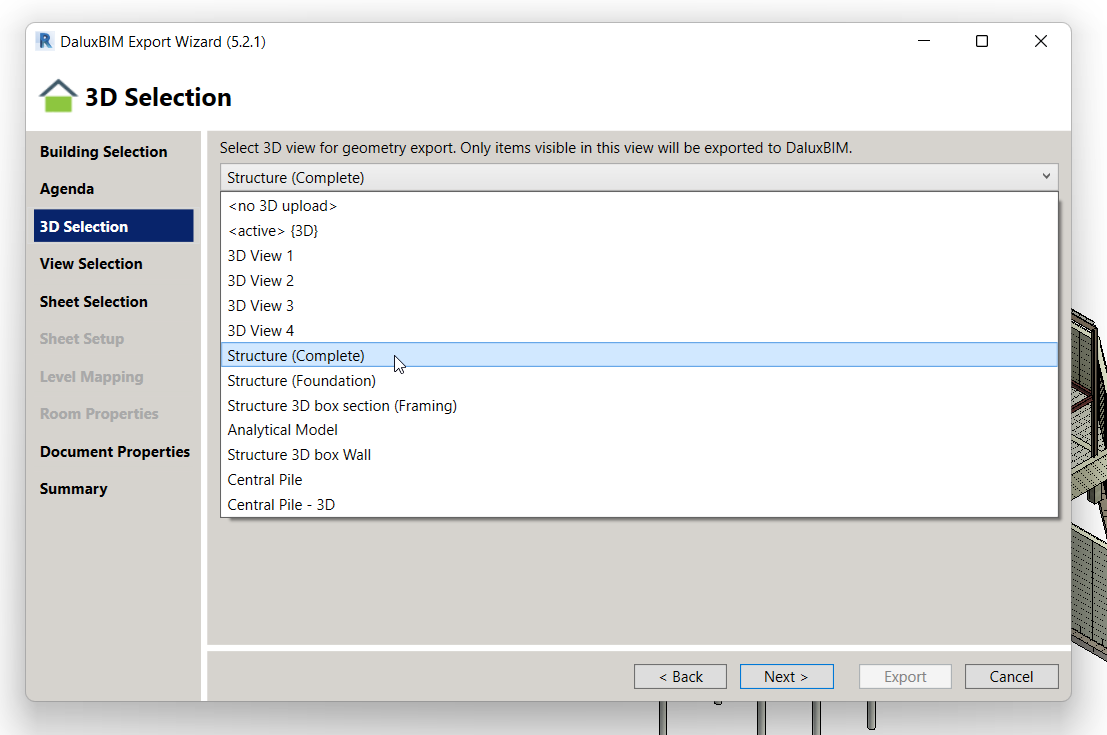
Task: Choose the <no 3D upload> option
Action: click(639, 205)
